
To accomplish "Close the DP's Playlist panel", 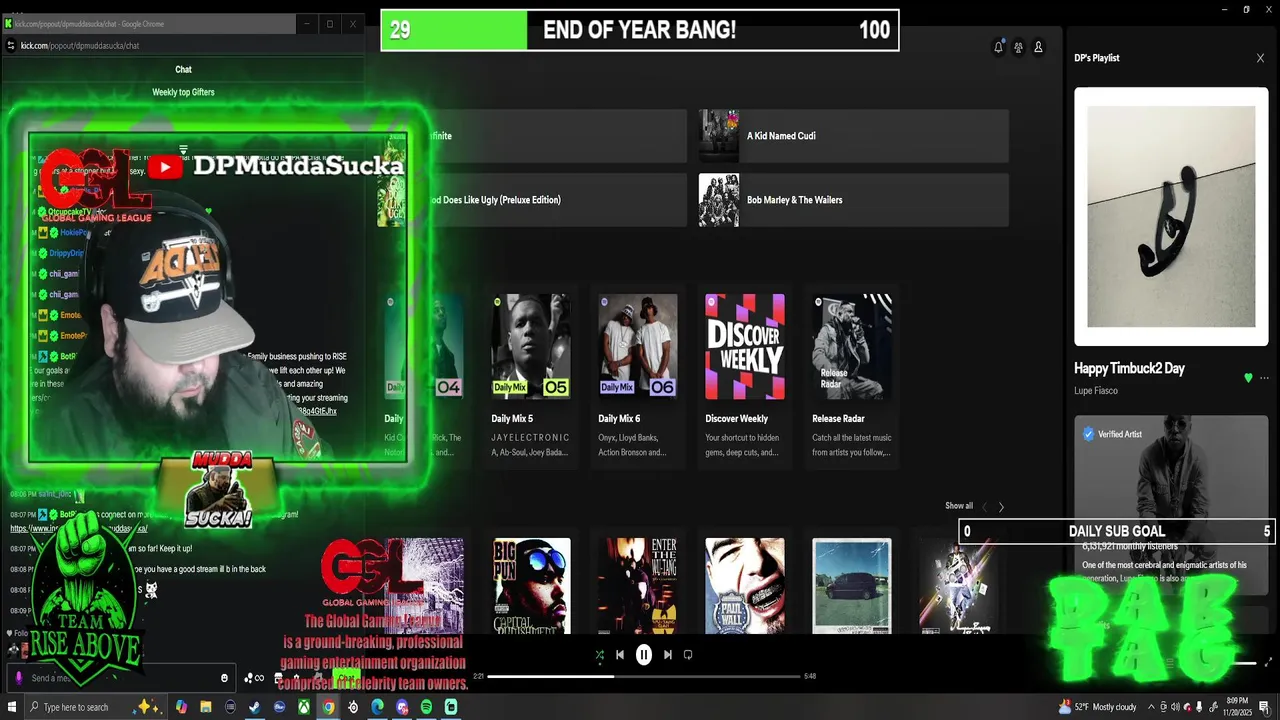I will (1260, 58).
